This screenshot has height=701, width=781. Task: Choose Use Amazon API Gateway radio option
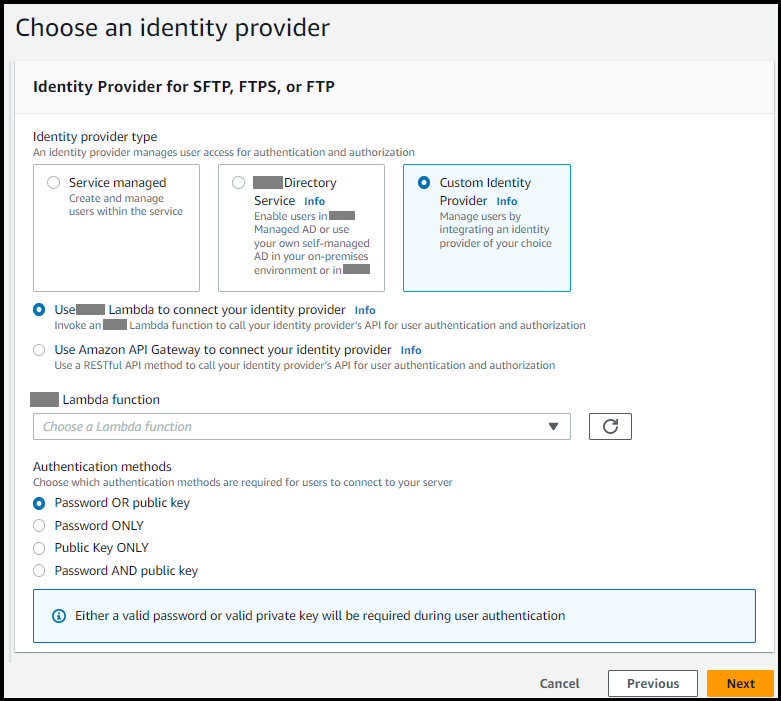tap(39, 350)
